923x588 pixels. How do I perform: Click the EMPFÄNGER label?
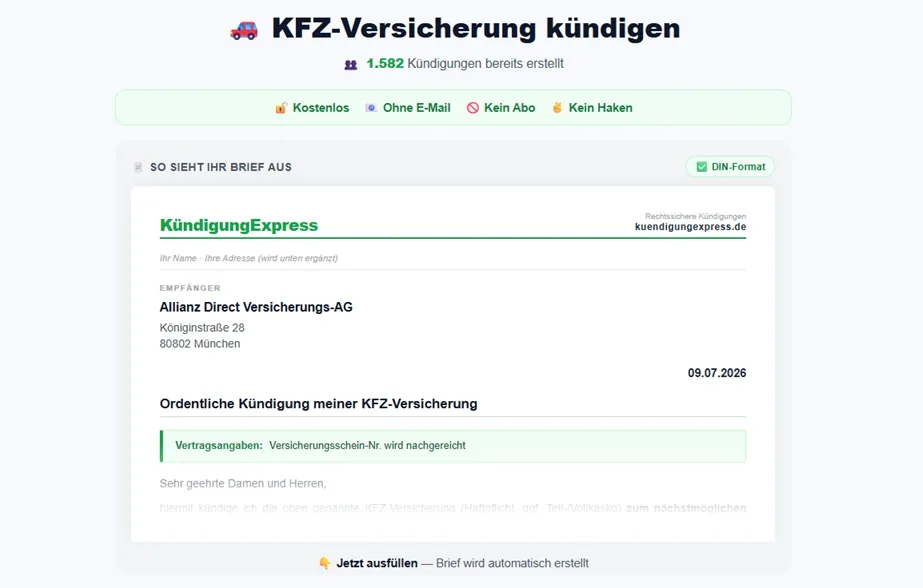pos(190,288)
